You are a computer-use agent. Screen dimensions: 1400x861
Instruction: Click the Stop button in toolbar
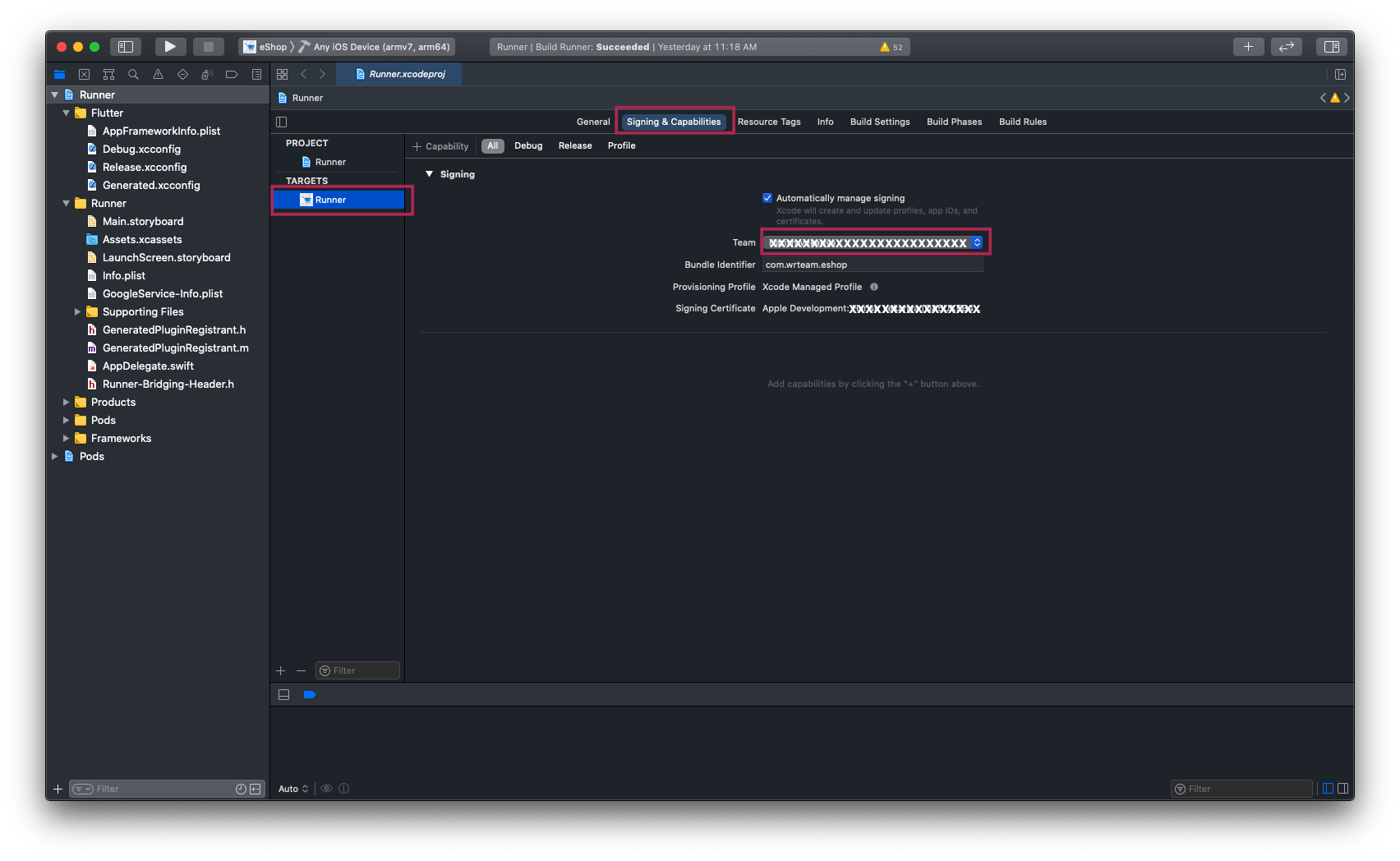tap(208, 47)
